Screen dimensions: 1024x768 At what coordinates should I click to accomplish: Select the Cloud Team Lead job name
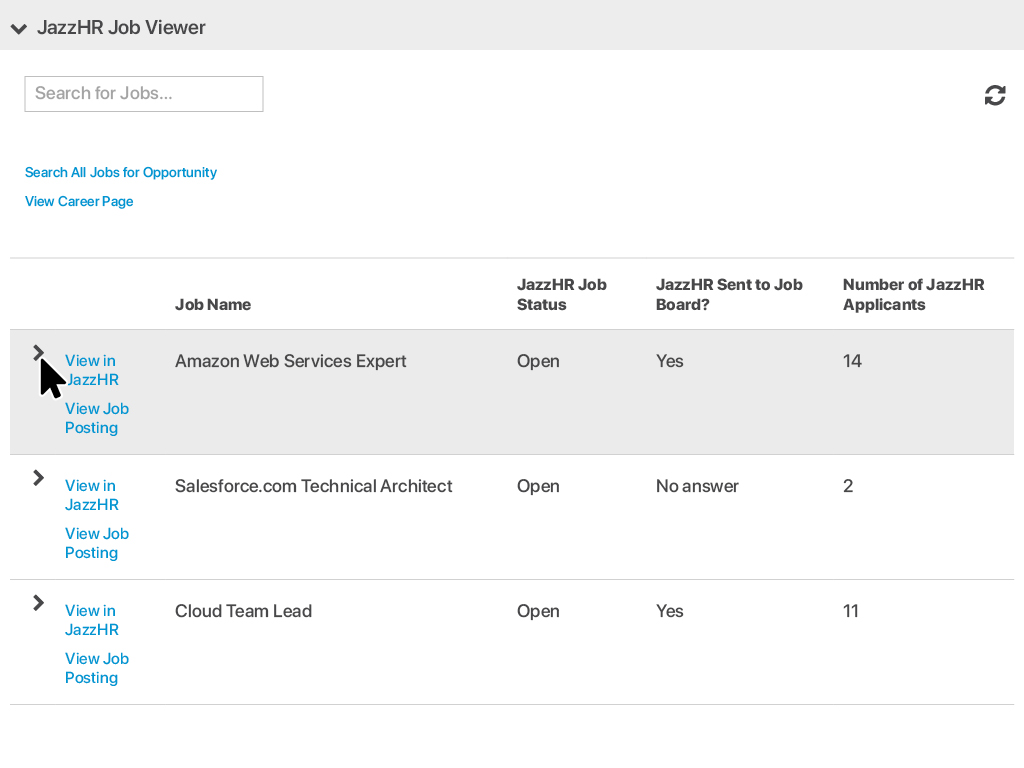point(243,612)
